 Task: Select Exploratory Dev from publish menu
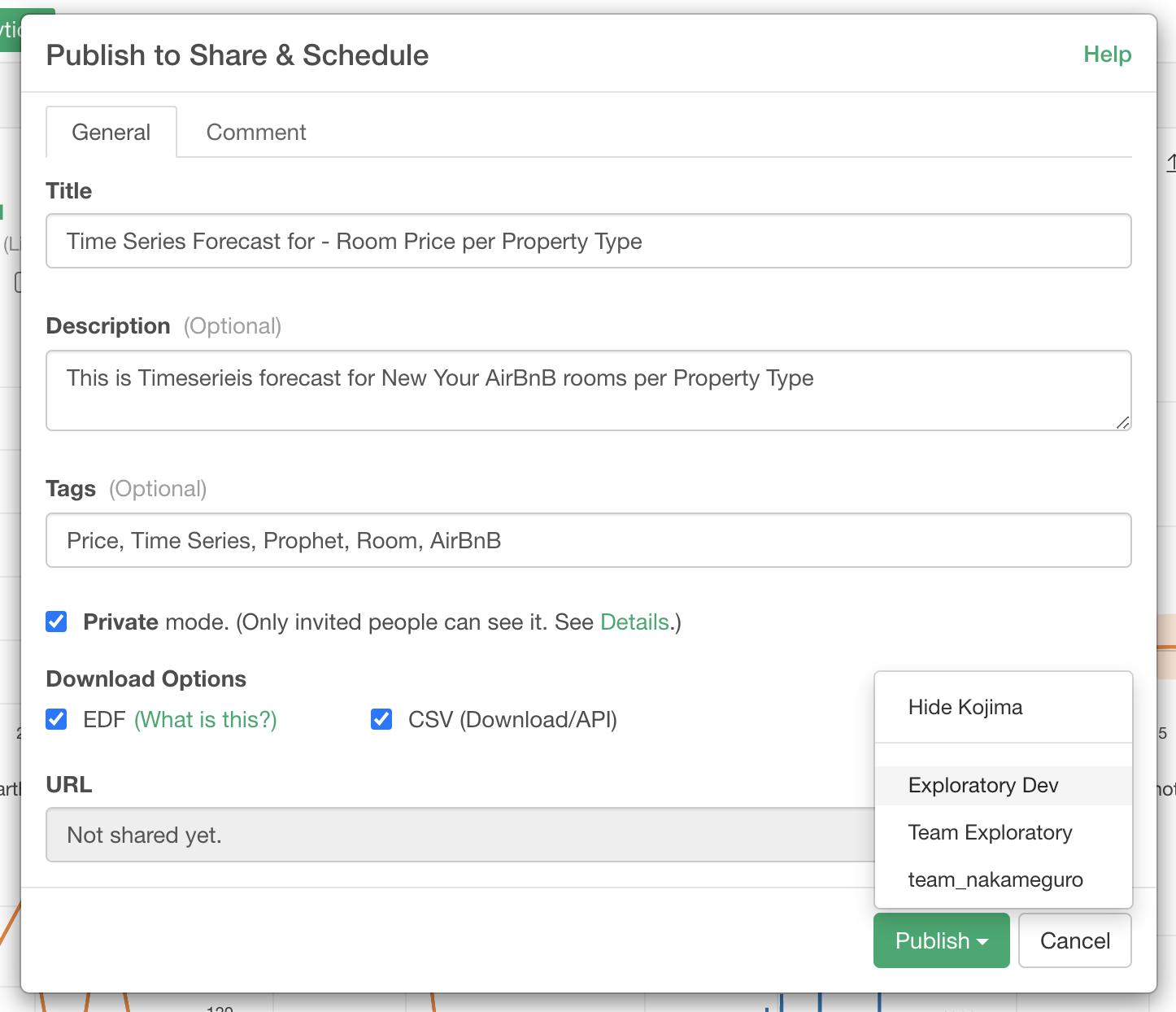point(983,785)
